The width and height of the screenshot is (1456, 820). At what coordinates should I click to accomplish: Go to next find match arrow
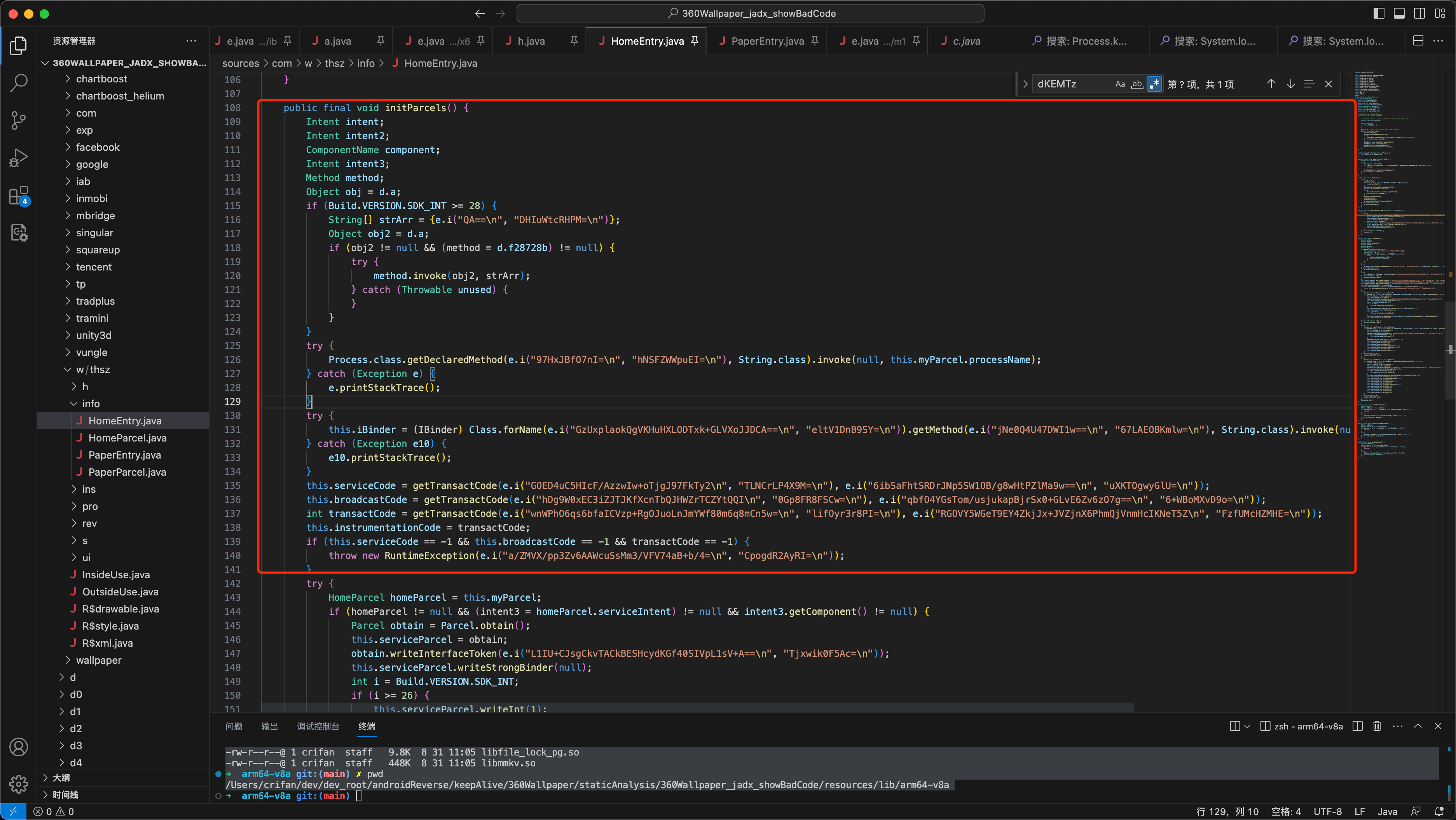(x=1290, y=84)
